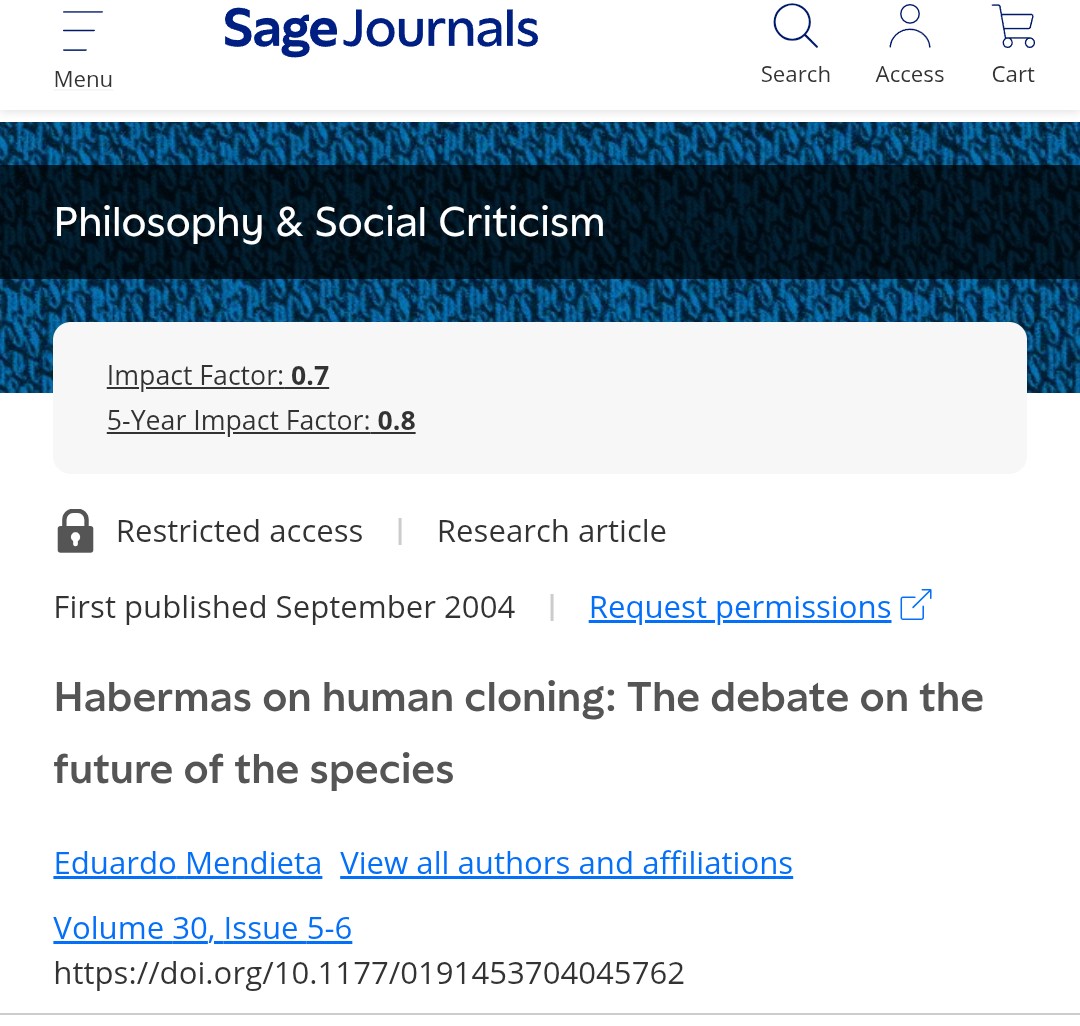The width and height of the screenshot is (1080, 1026).
Task: Open the hamburger Menu icon
Action: tap(82, 30)
